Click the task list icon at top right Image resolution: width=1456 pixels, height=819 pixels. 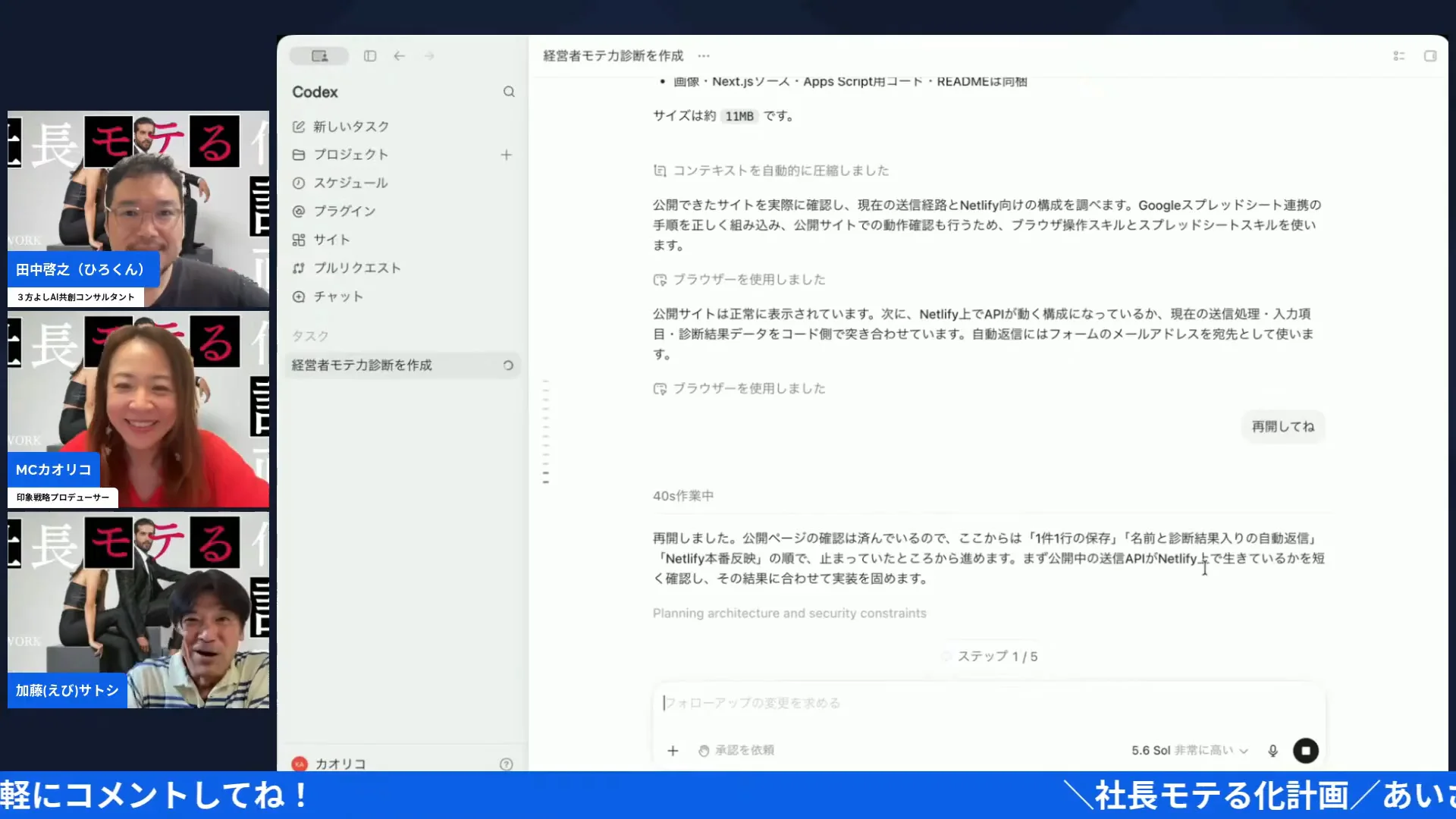coord(1399,56)
